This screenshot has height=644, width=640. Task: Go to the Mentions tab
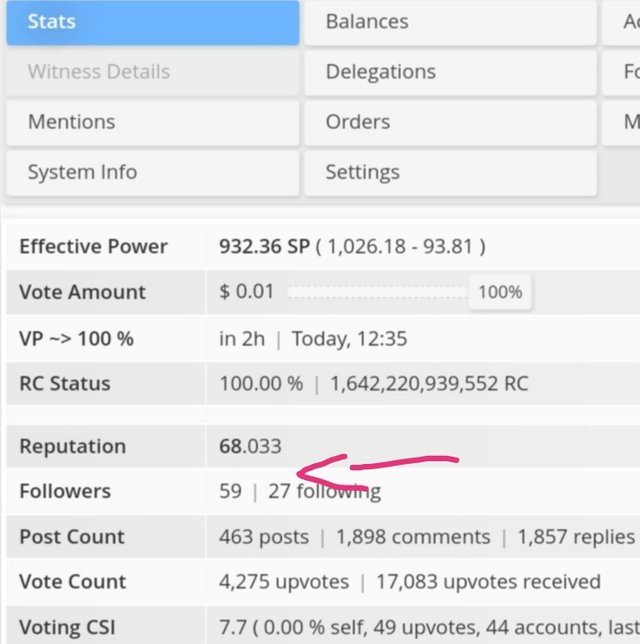(x=152, y=122)
